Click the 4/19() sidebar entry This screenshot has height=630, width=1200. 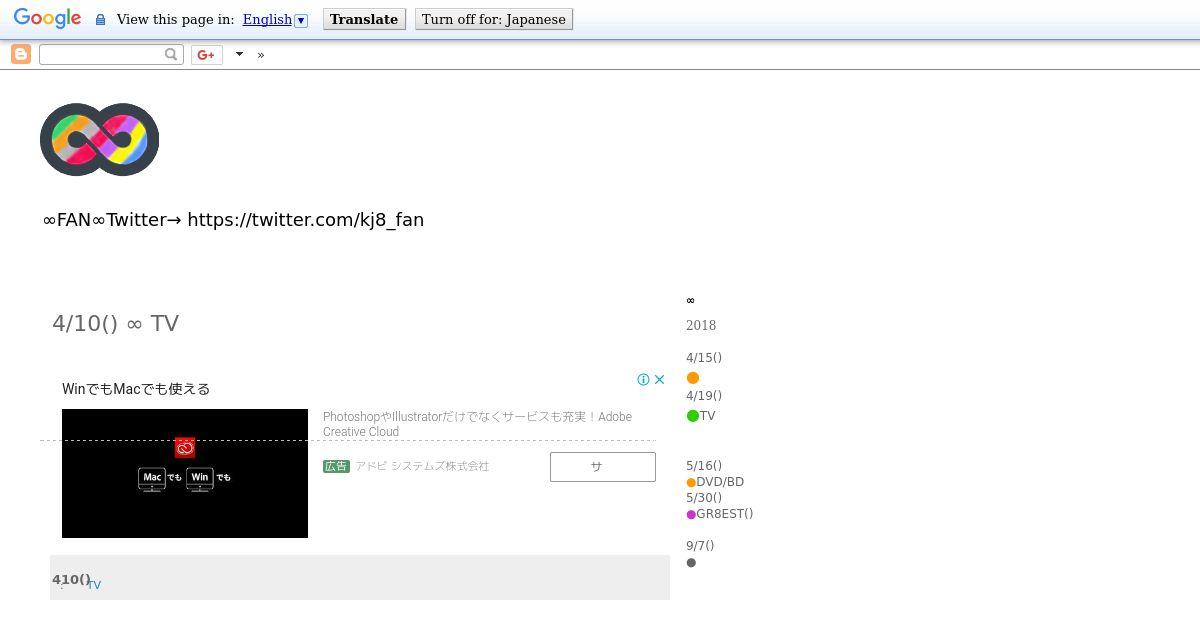click(x=704, y=396)
